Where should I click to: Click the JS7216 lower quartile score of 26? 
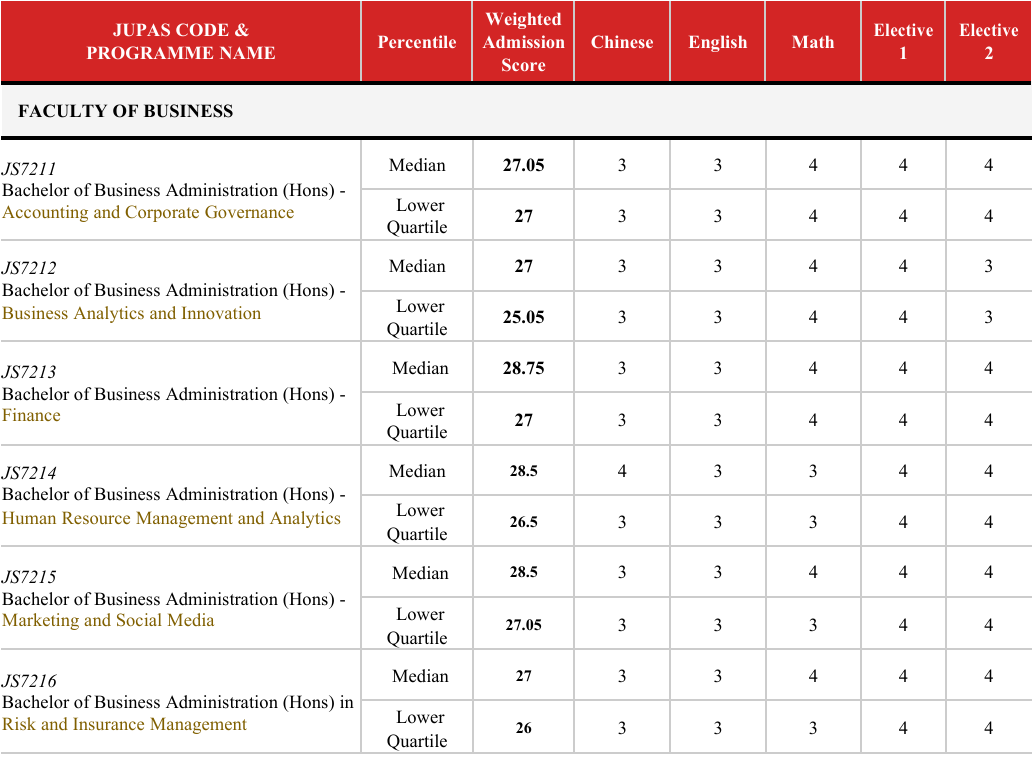(x=523, y=728)
